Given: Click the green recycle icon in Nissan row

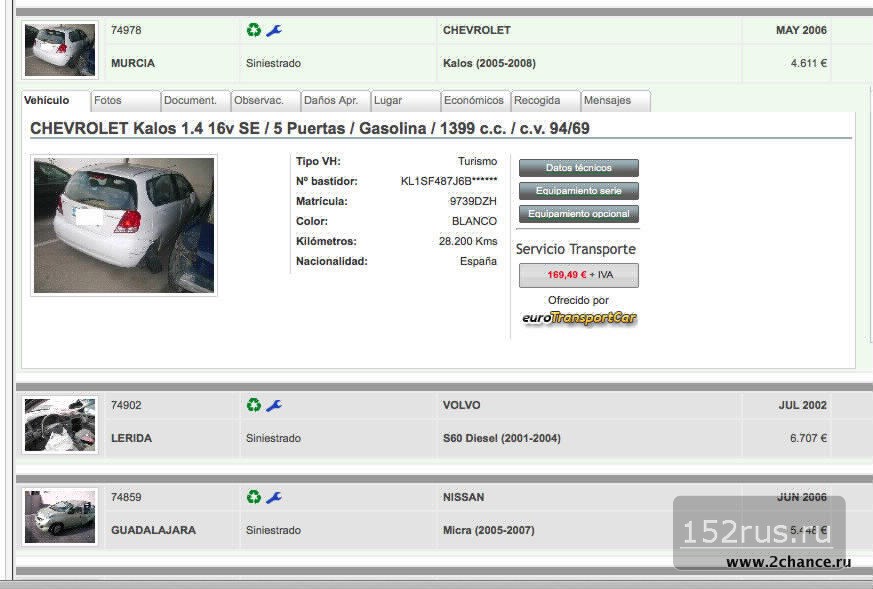Looking at the screenshot, I should (x=254, y=497).
